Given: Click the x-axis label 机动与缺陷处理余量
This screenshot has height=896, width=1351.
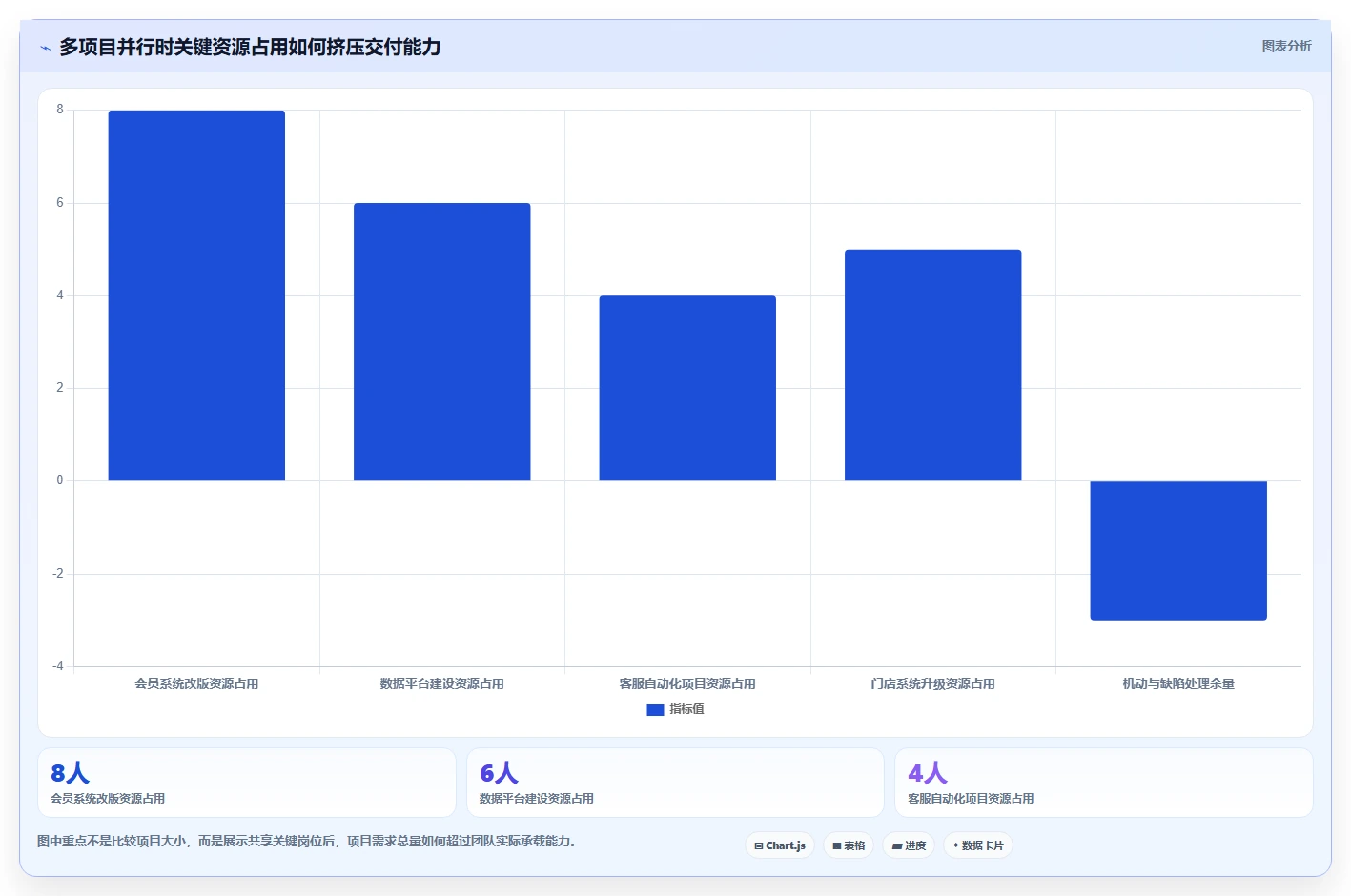Looking at the screenshot, I should (x=1178, y=684).
